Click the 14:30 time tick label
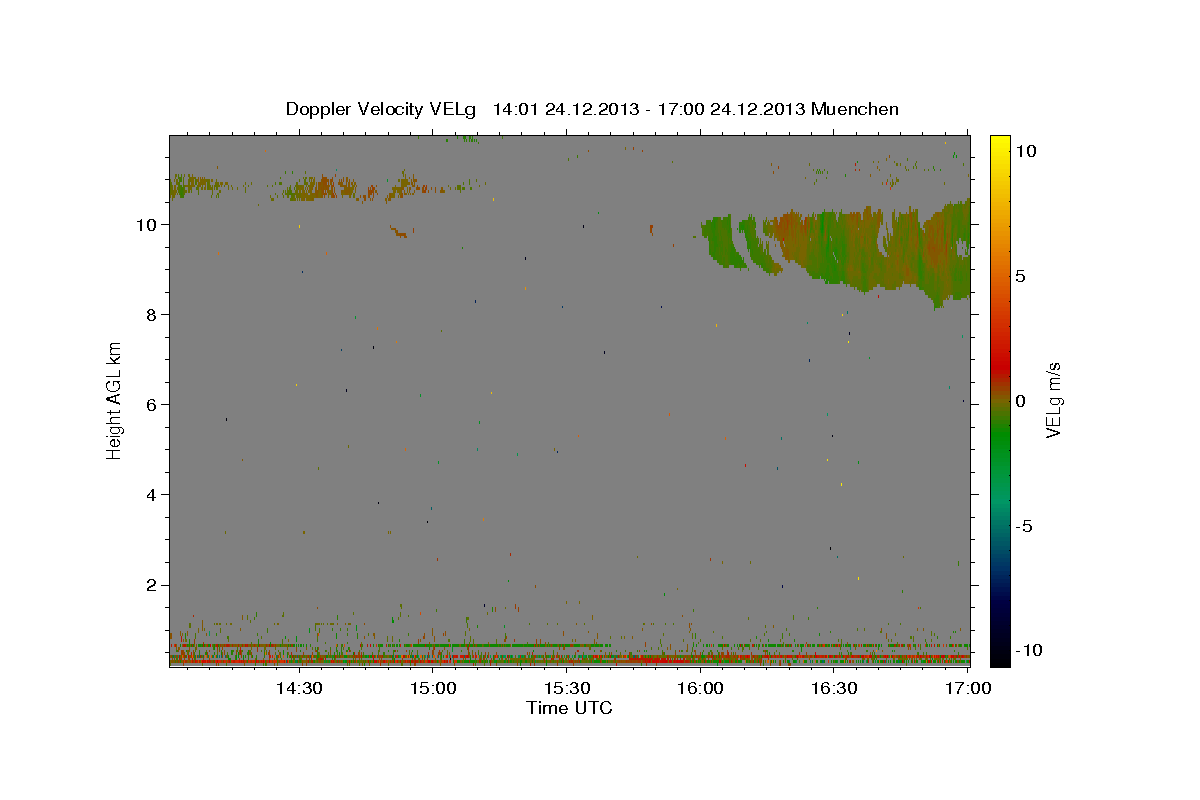 [298, 688]
